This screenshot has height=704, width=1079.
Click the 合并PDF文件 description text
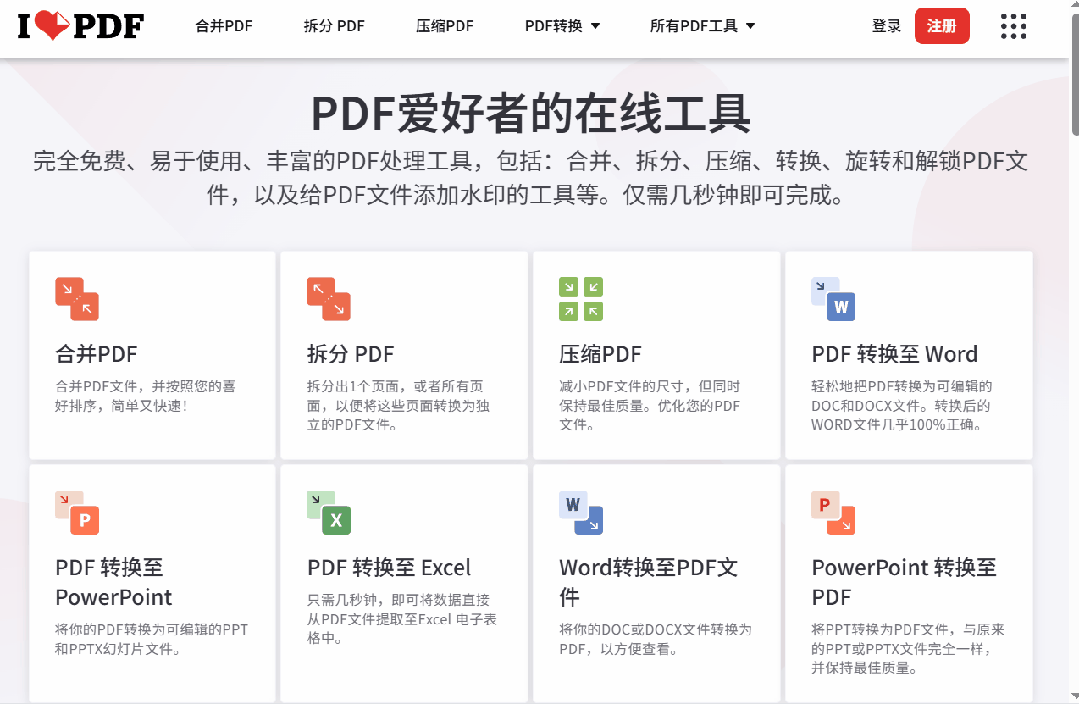(145, 396)
